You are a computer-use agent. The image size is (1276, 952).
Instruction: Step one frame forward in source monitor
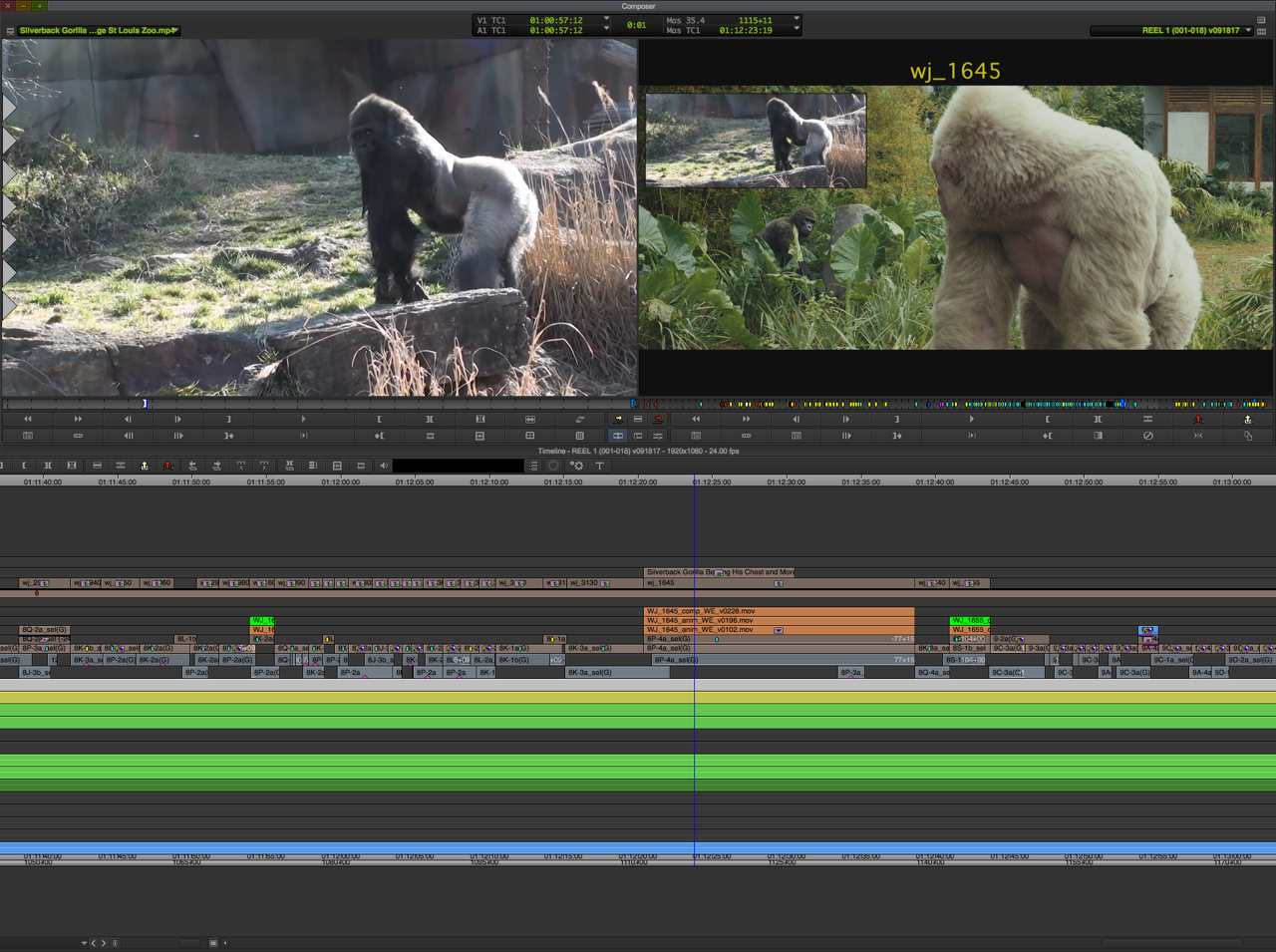point(178,420)
